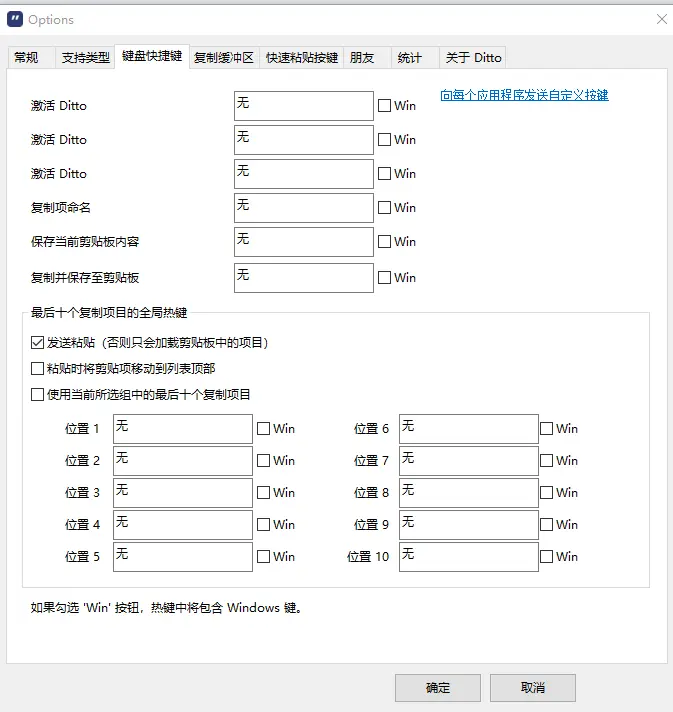Click the first 激活 Ditto hotkey field
This screenshot has height=712, width=673.
tap(304, 106)
